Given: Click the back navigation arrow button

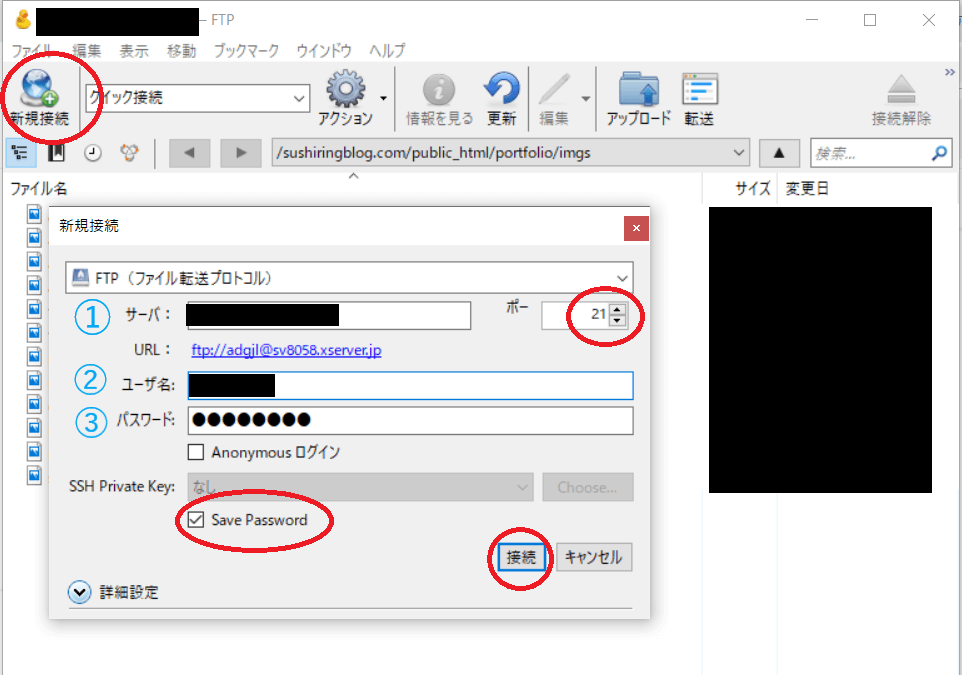Looking at the screenshot, I should 189,153.
